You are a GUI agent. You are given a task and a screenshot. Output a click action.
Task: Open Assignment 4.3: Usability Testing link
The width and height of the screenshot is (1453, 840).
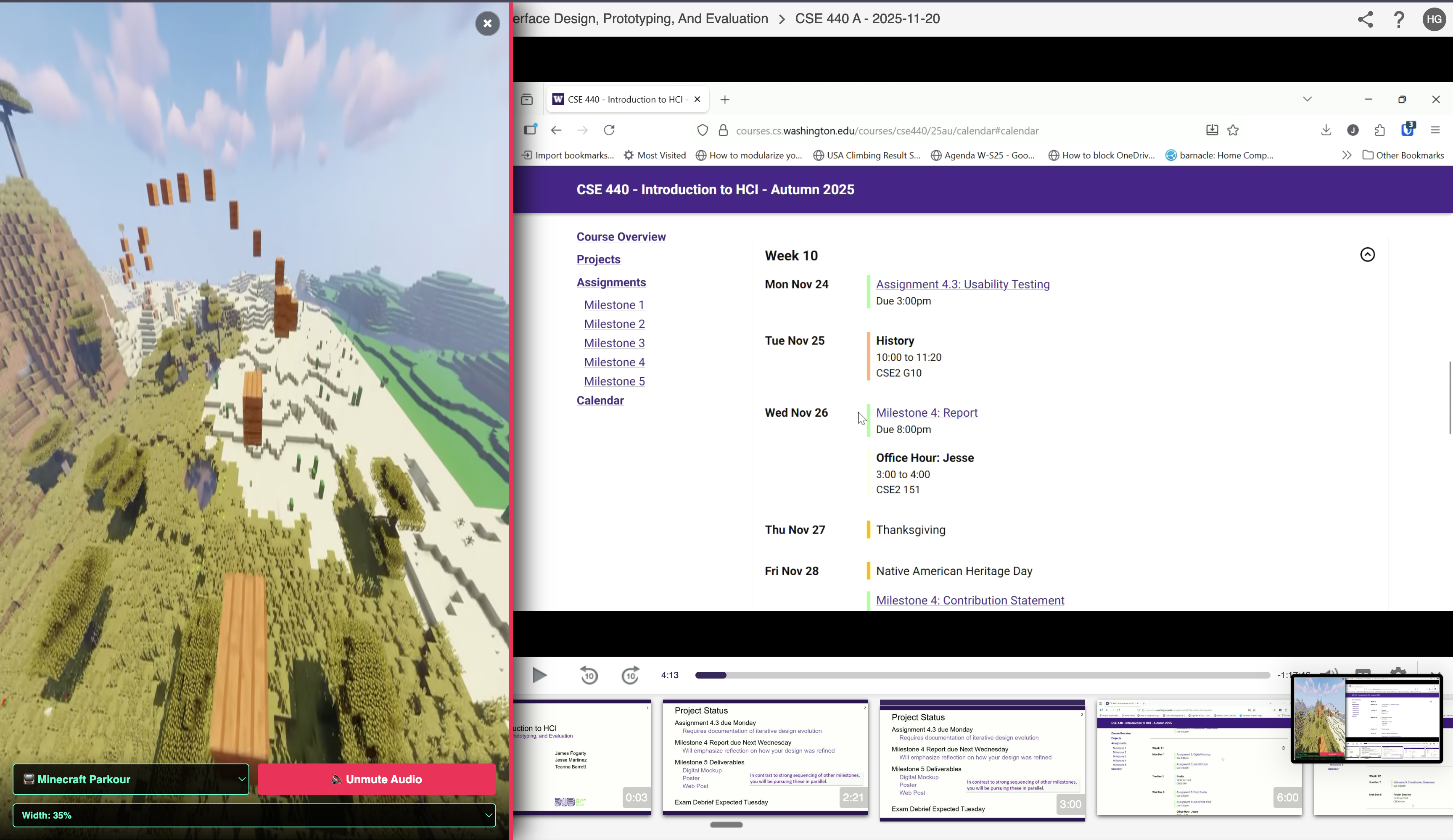point(962,284)
